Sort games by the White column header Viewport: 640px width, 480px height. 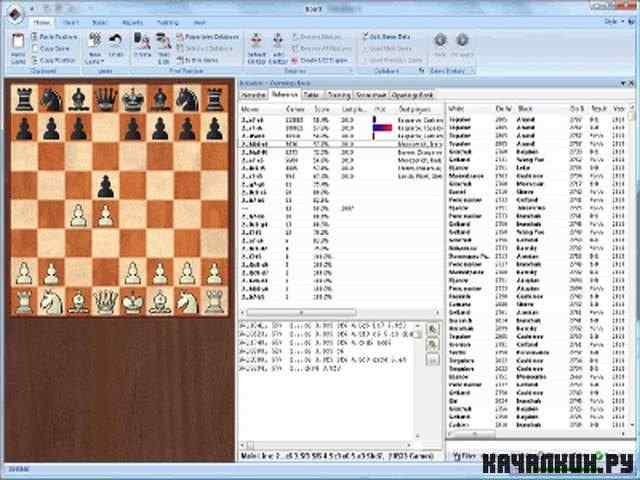(x=455, y=109)
